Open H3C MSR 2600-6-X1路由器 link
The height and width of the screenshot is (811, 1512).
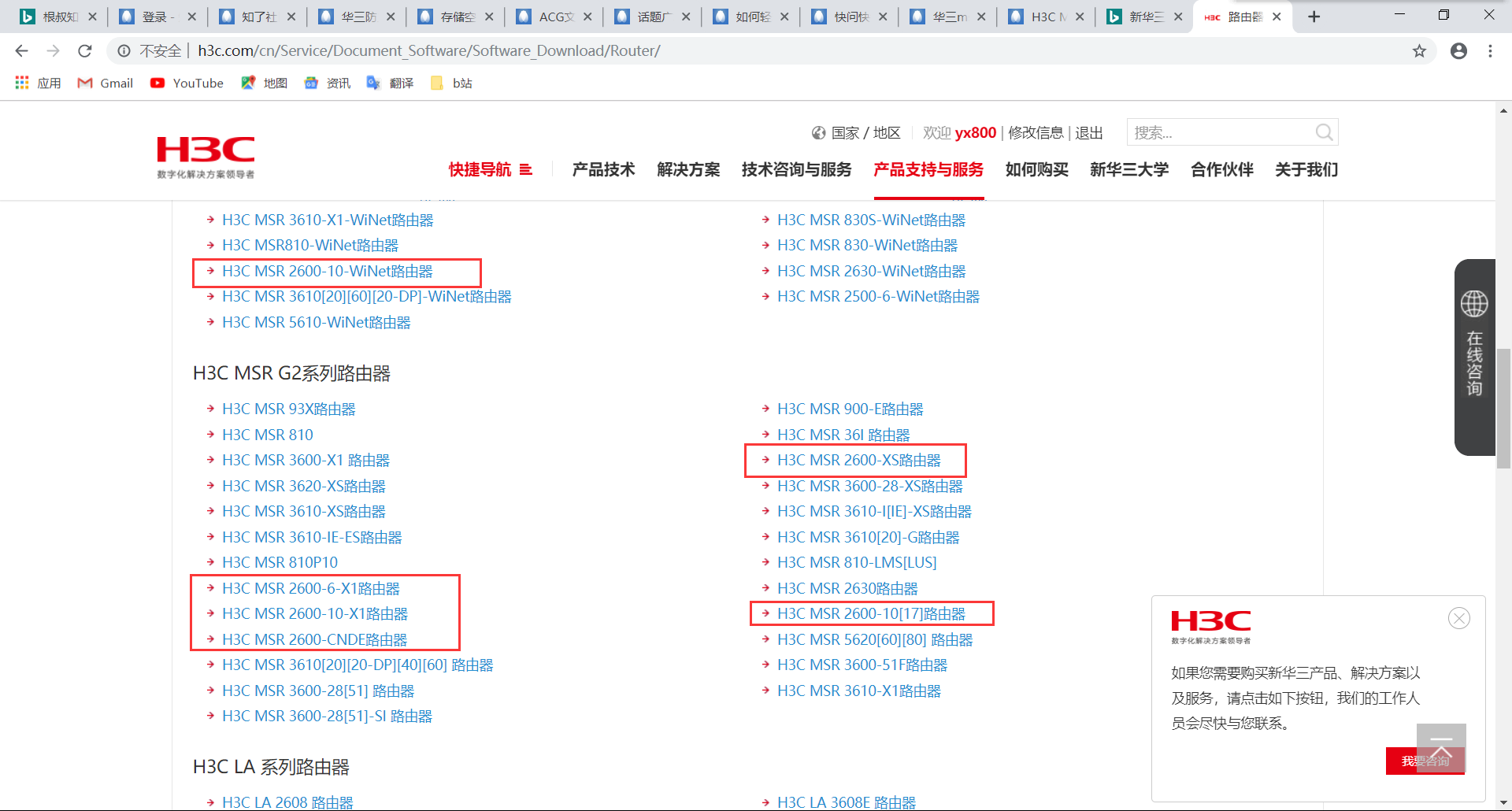point(311,589)
